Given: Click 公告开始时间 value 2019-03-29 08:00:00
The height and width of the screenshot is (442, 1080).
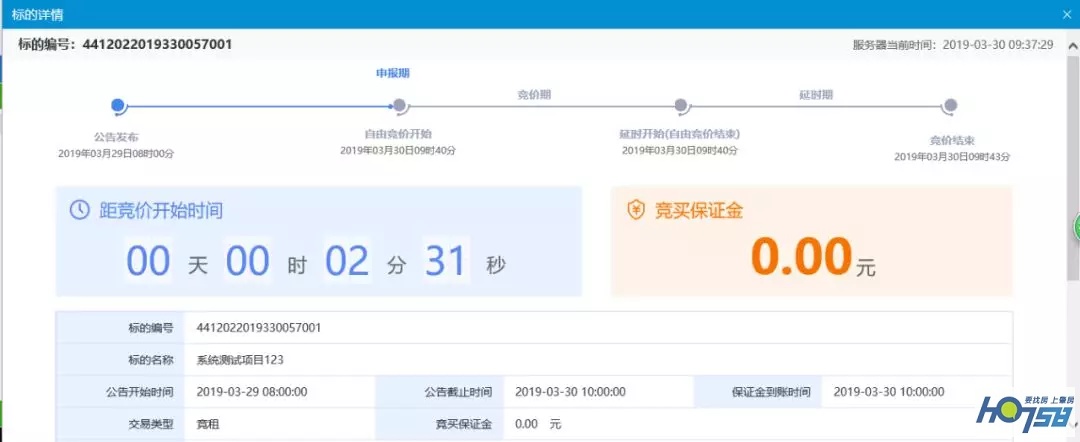Looking at the screenshot, I should click(x=252, y=392).
